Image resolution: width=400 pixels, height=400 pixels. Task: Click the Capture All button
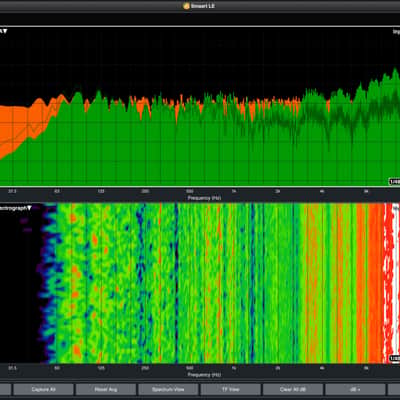43,389
